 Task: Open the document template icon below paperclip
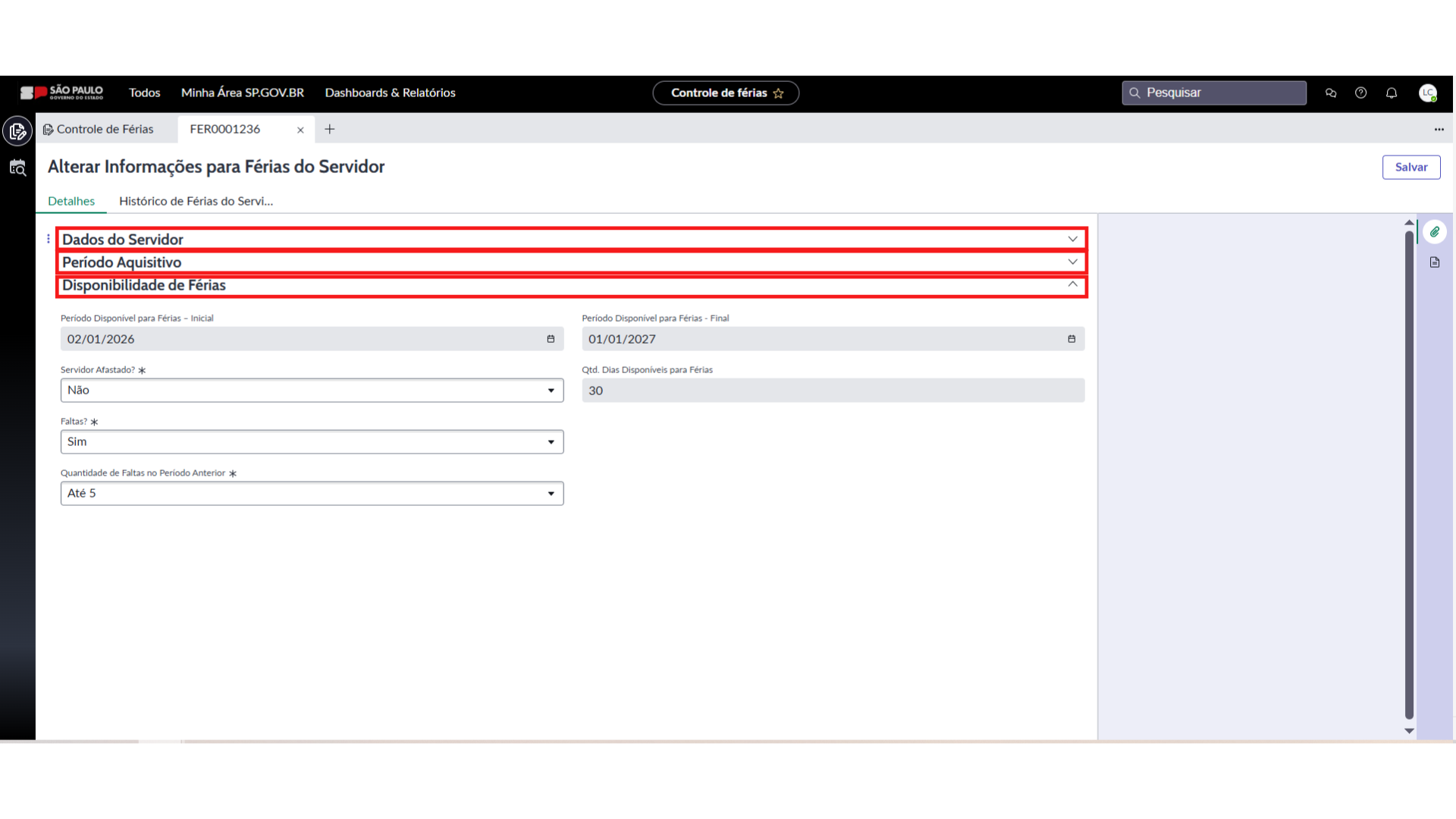coord(1435,262)
